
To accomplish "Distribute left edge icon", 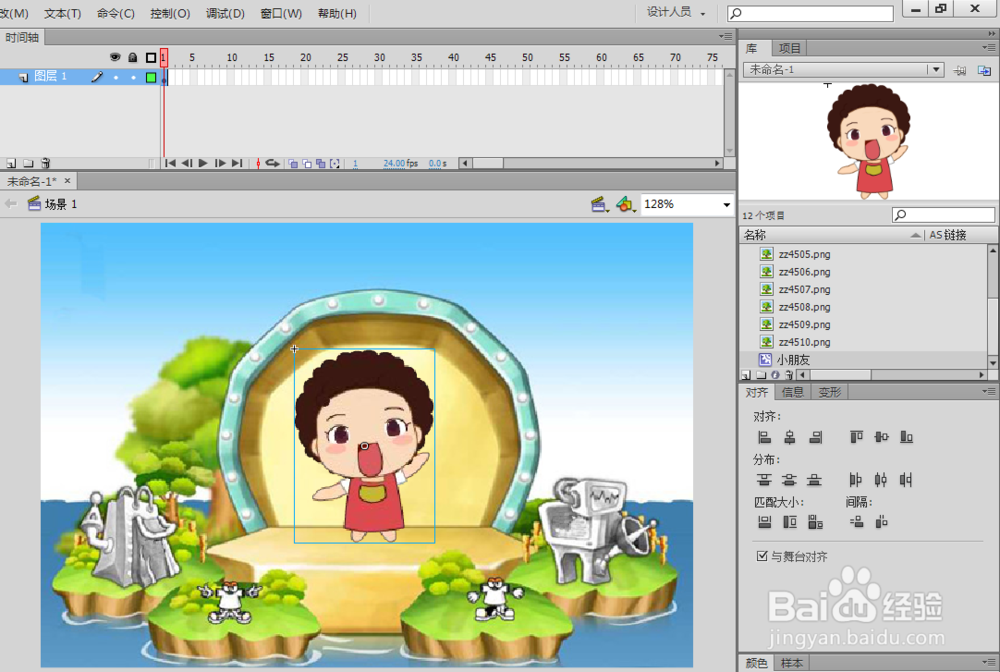I will [856, 479].
